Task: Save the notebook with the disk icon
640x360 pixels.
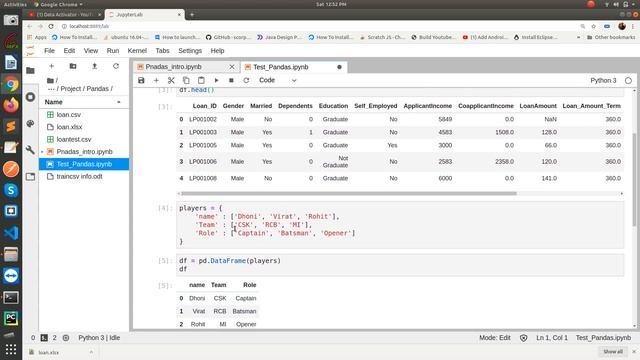Action: [x=141, y=80]
